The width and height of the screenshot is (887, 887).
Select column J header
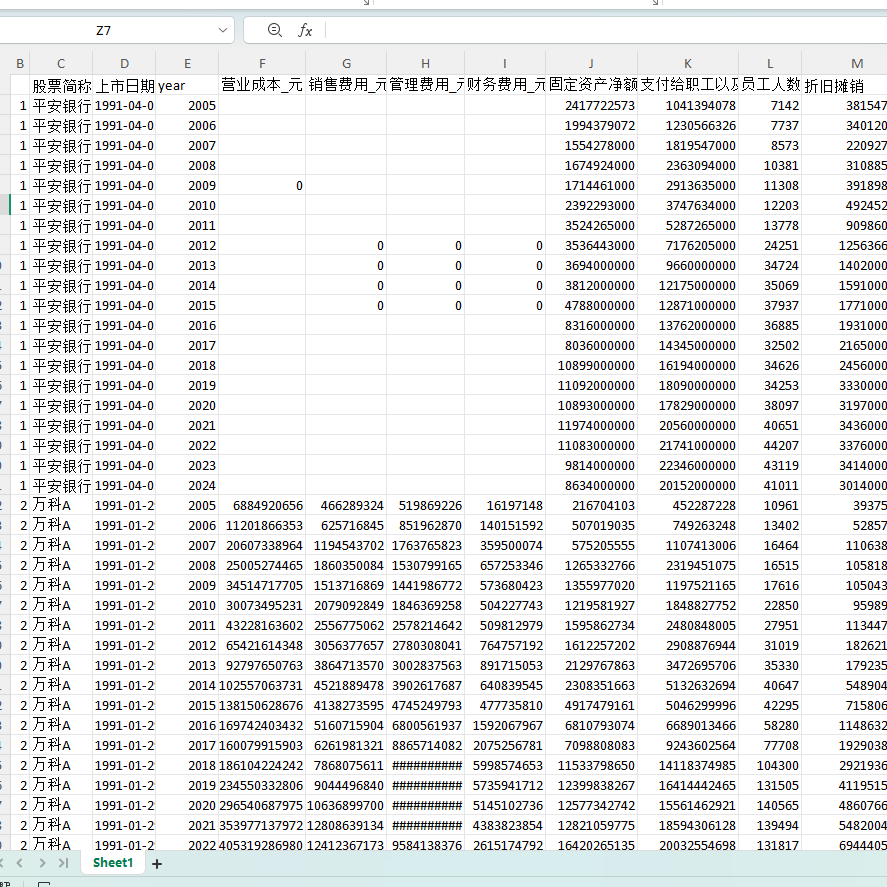(x=591, y=64)
